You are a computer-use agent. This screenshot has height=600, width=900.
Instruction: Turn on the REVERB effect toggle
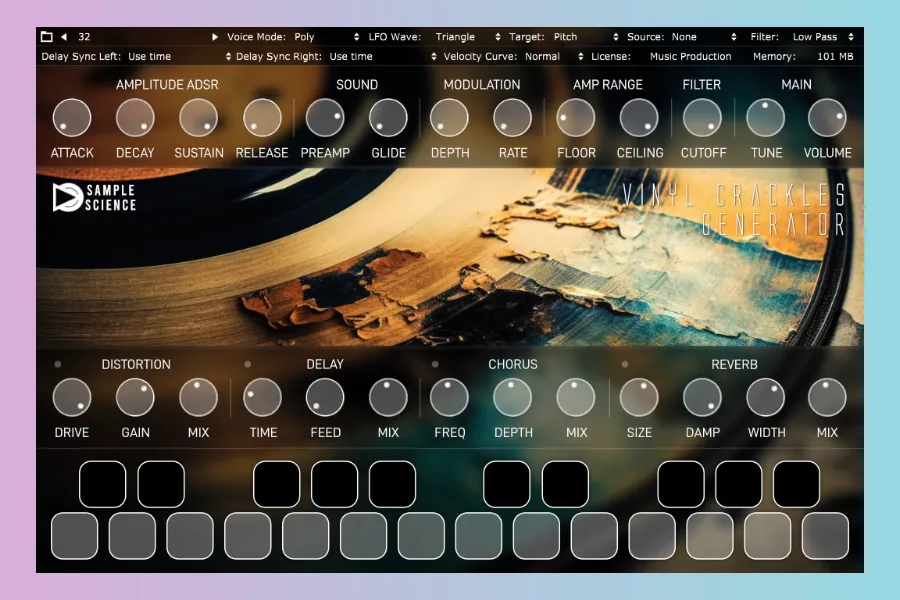click(625, 364)
